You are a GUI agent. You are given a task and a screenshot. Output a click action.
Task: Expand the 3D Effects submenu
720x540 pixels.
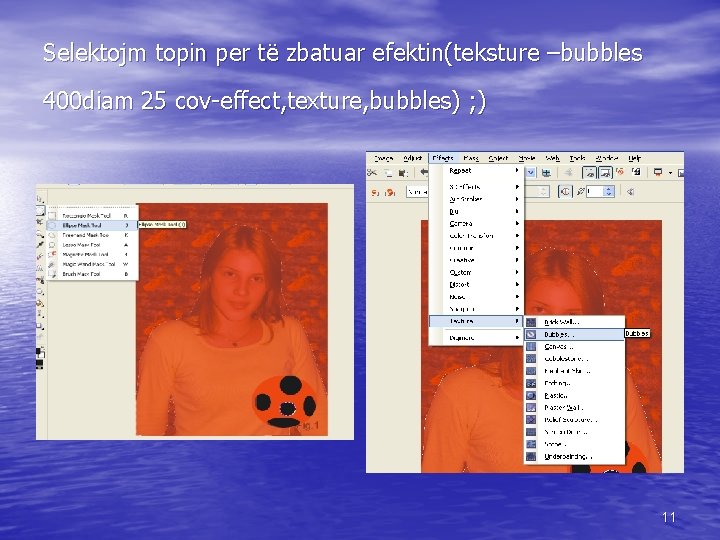(476, 187)
